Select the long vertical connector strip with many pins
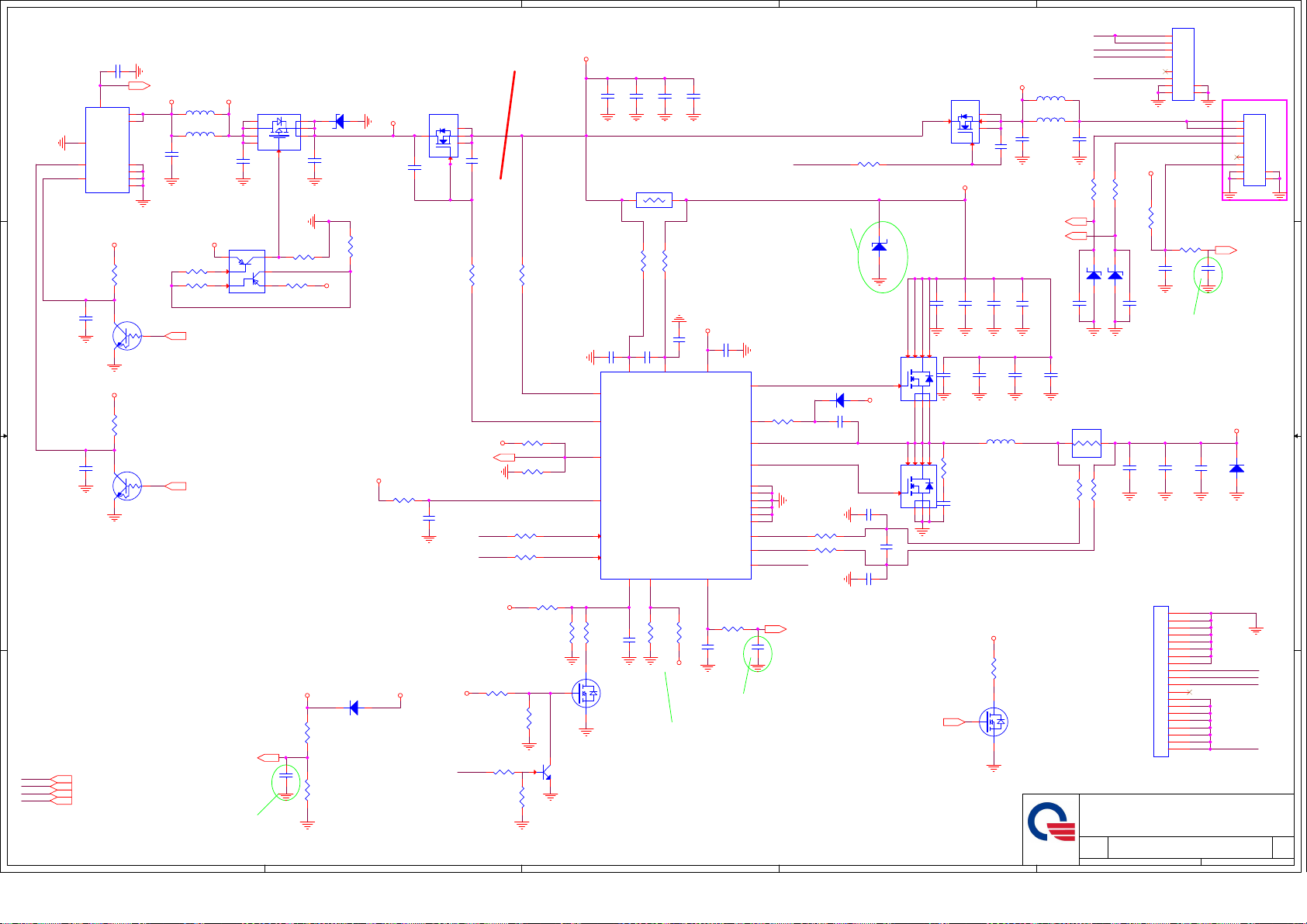 (1160, 681)
